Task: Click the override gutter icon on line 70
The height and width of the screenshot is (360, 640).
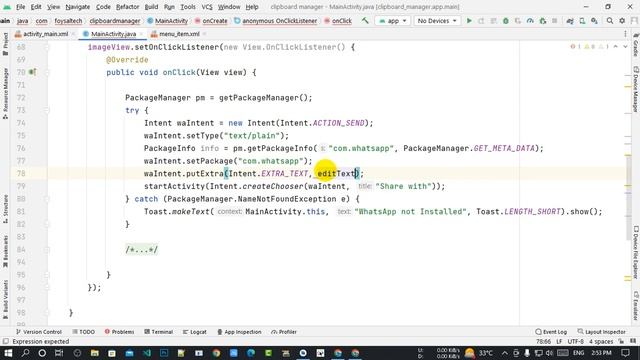Action: 32,72
